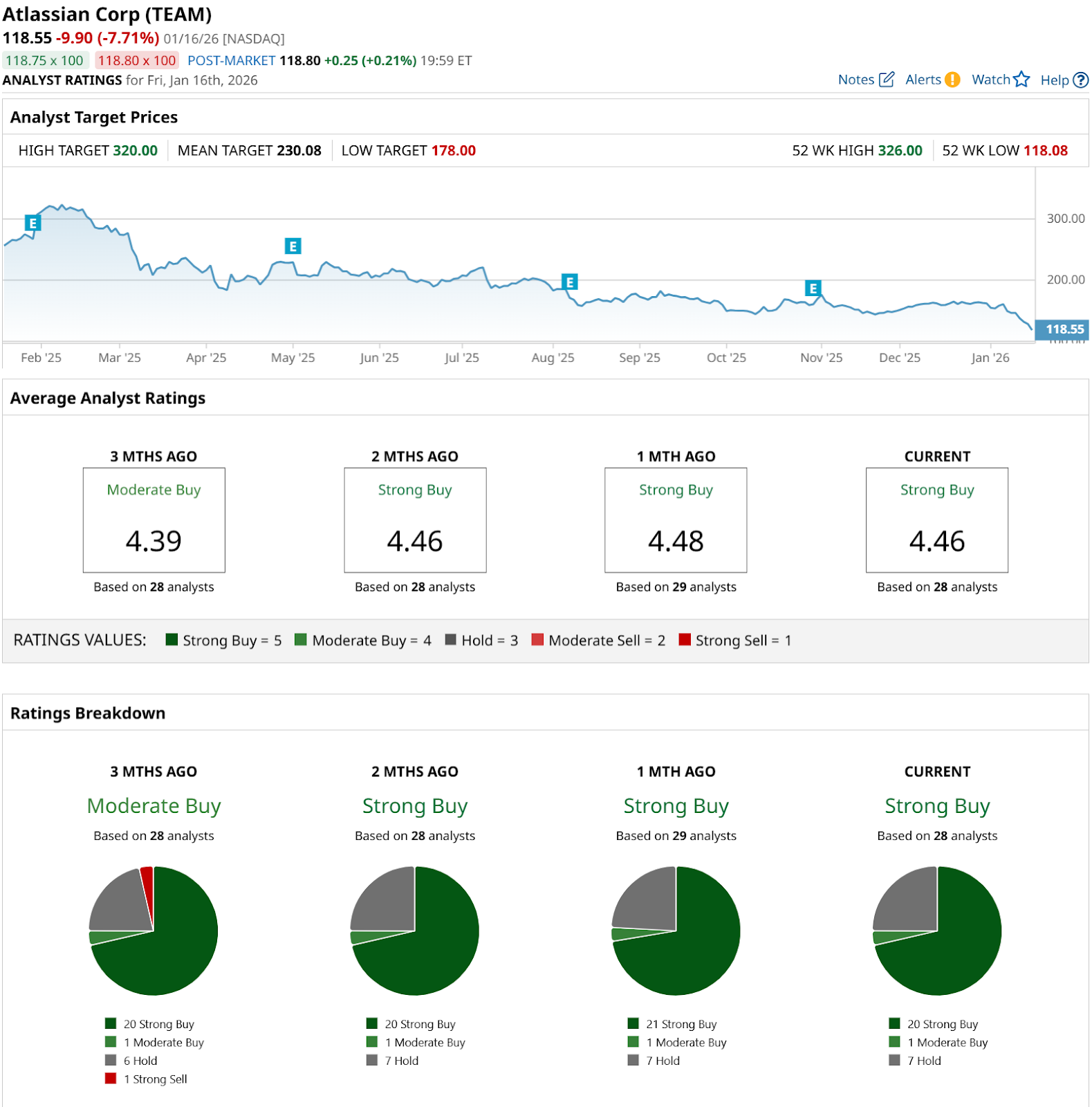Click the Strong Buy = 5 legend swatch
Screen dimensions: 1092x1107
172,639
